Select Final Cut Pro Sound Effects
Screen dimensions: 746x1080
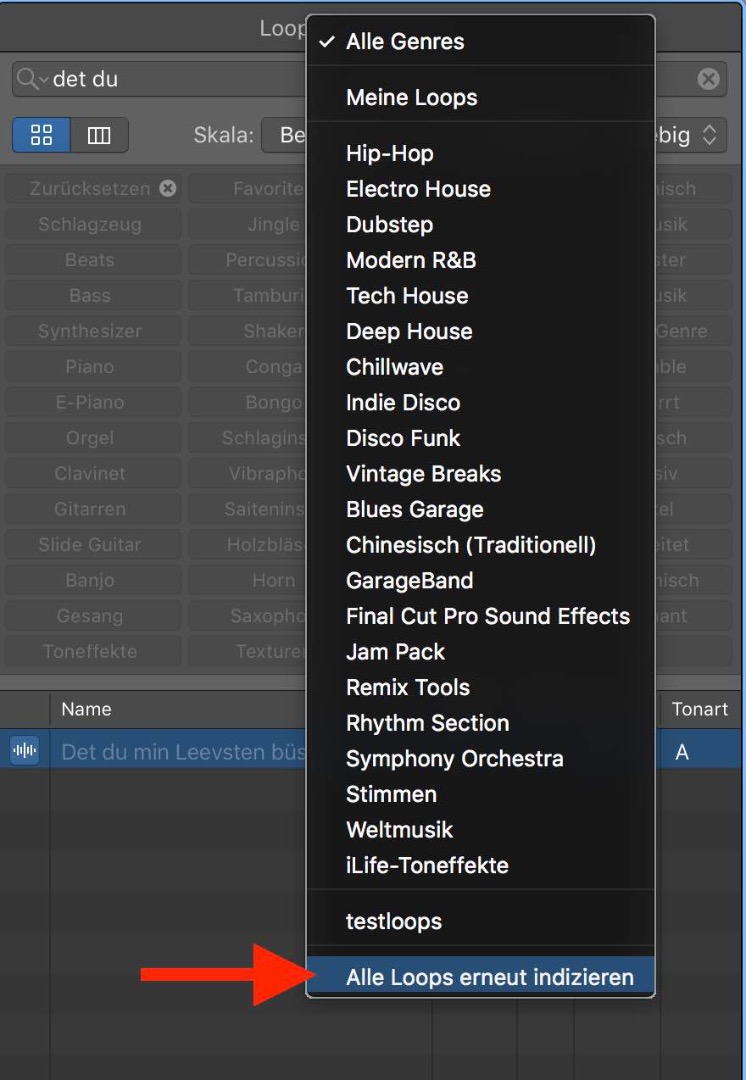click(x=487, y=616)
